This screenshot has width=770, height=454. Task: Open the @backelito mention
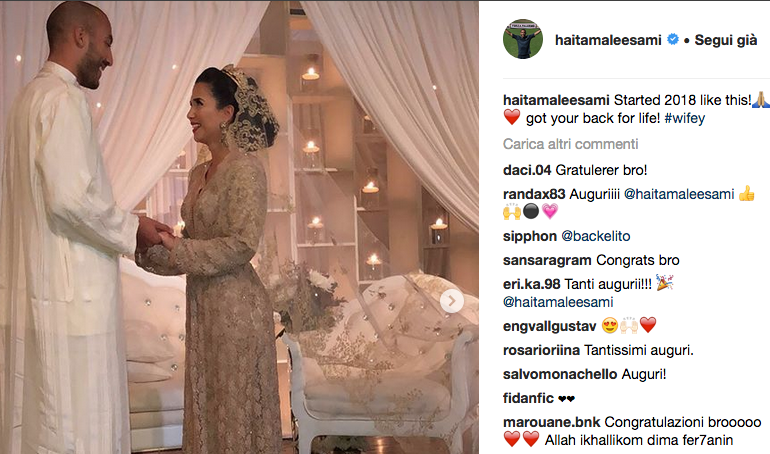point(596,237)
